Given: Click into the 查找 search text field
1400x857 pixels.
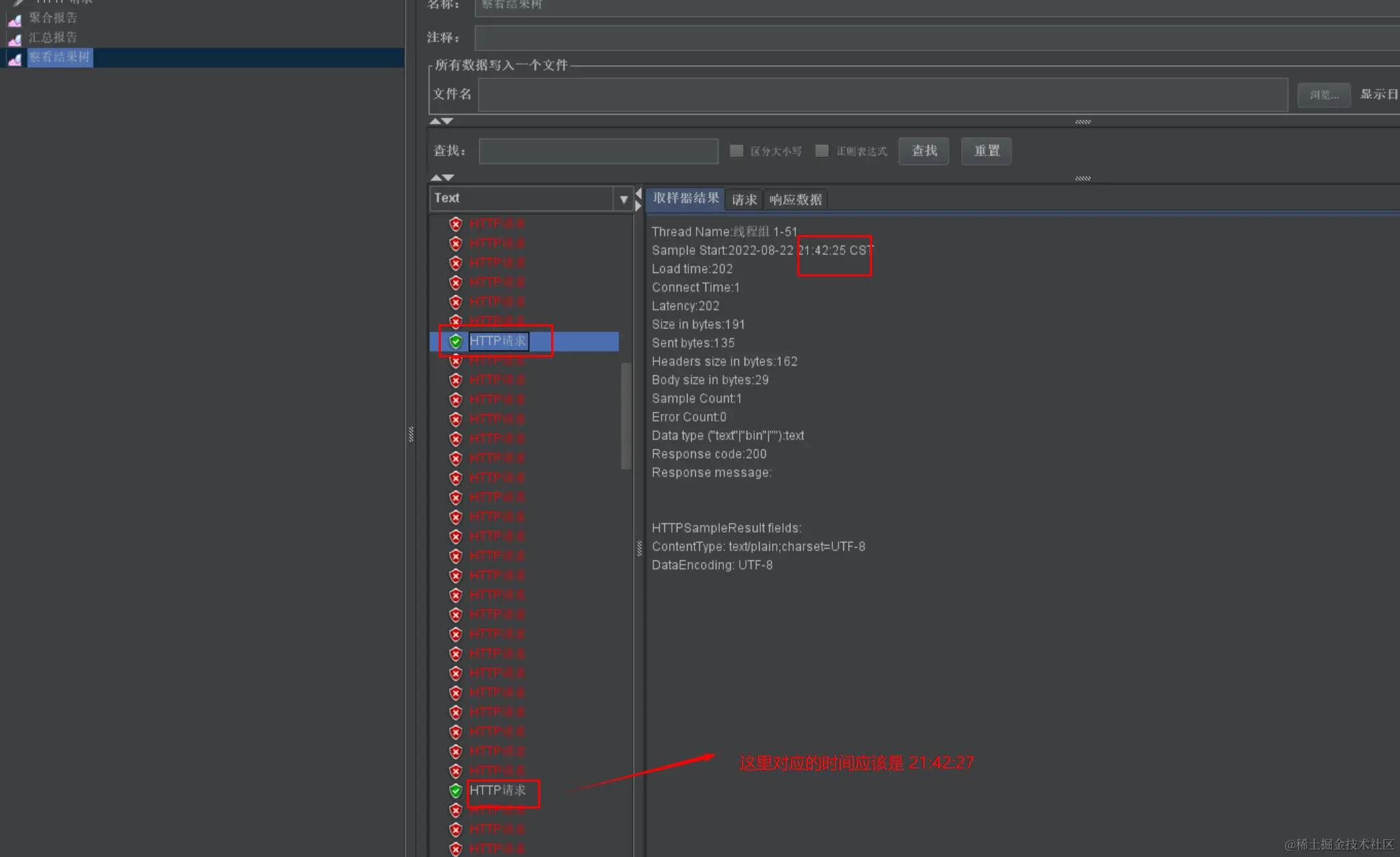Looking at the screenshot, I should [598, 151].
